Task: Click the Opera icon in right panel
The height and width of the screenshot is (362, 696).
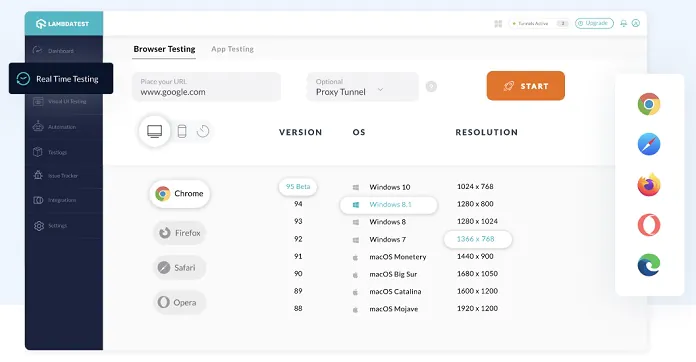Action: [x=649, y=225]
